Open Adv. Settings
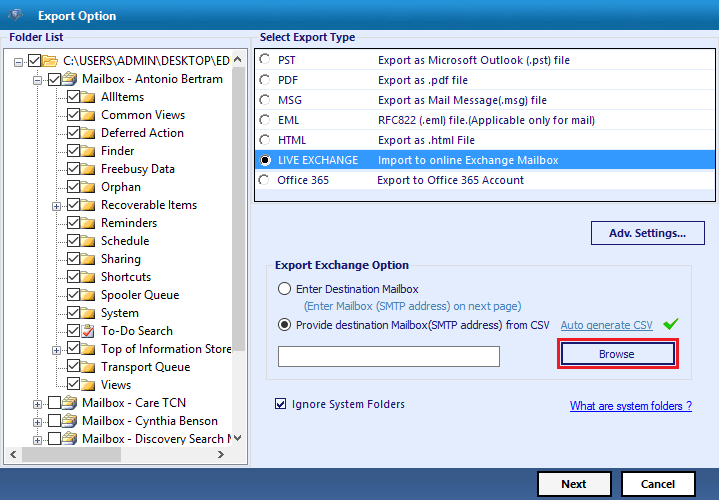Viewport: 719px width, 500px height. coord(647,233)
